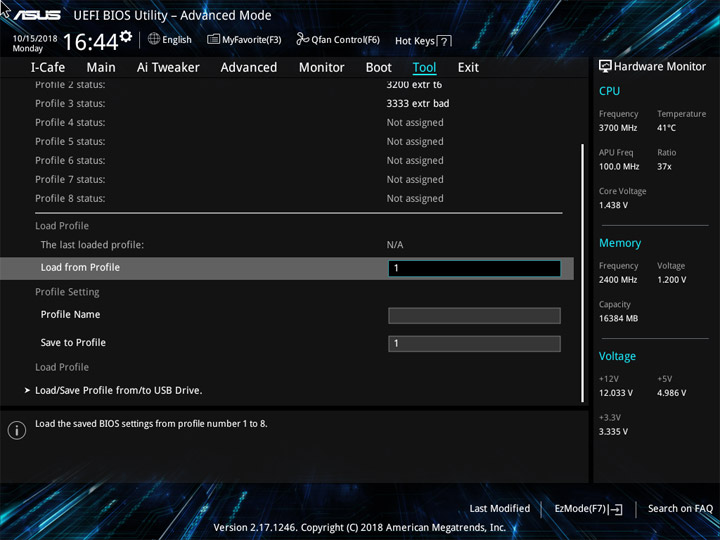Image resolution: width=720 pixels, height=540 pixels.
Task: Open the Exit tab
Action: pos(468,68)
